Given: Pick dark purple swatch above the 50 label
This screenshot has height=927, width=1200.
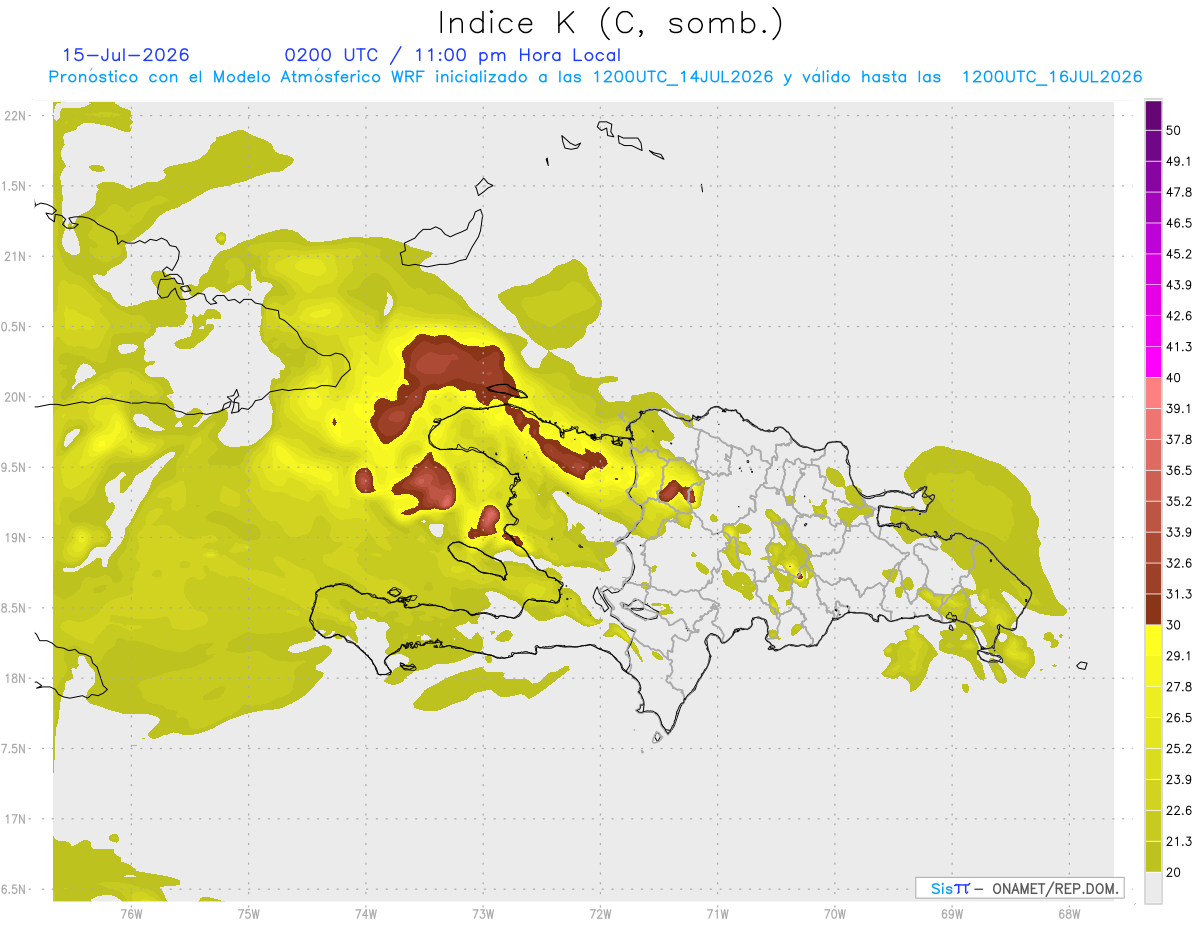Looking at the screenshot, I should (1153, 116).
